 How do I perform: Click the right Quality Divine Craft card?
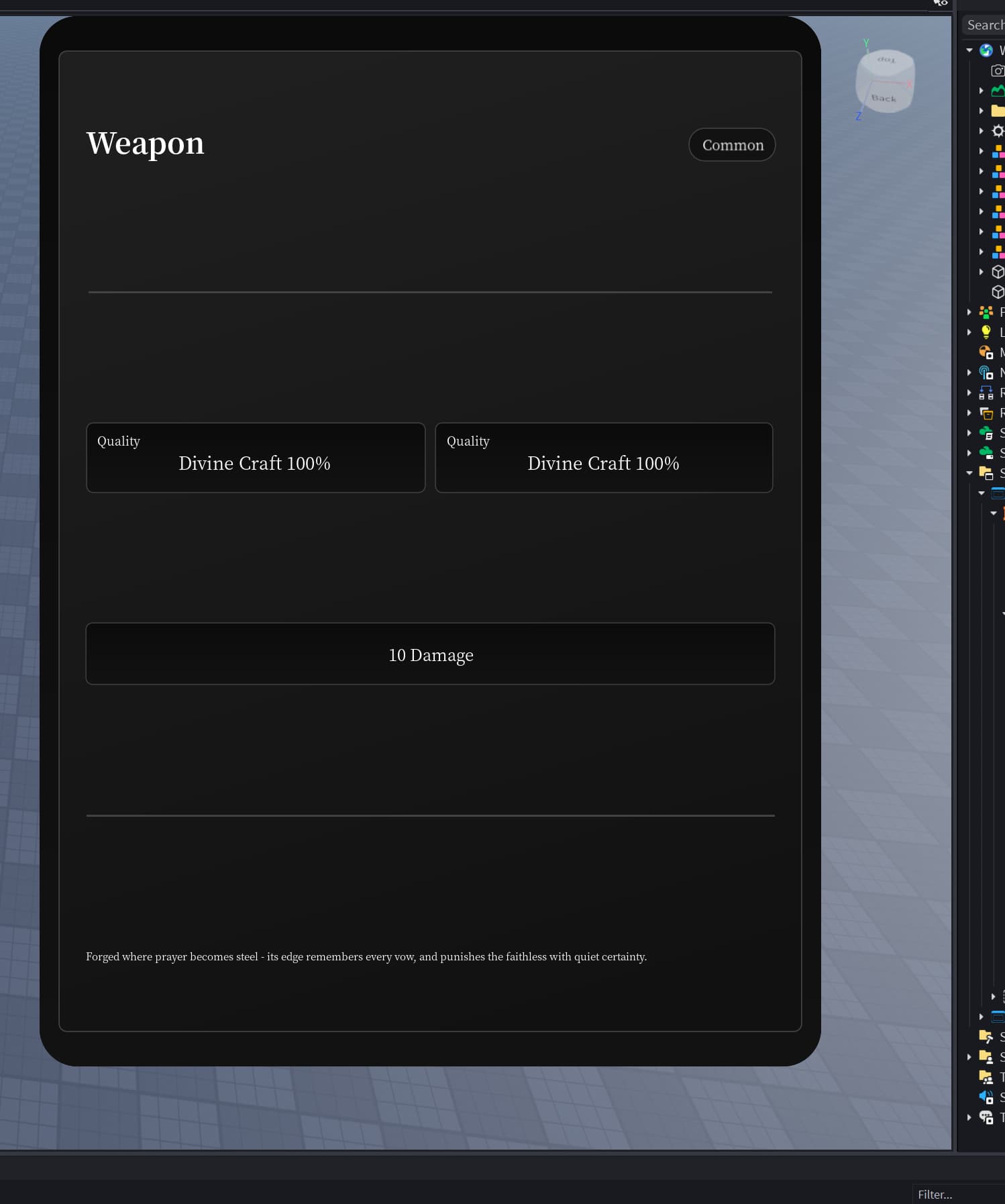604,458
